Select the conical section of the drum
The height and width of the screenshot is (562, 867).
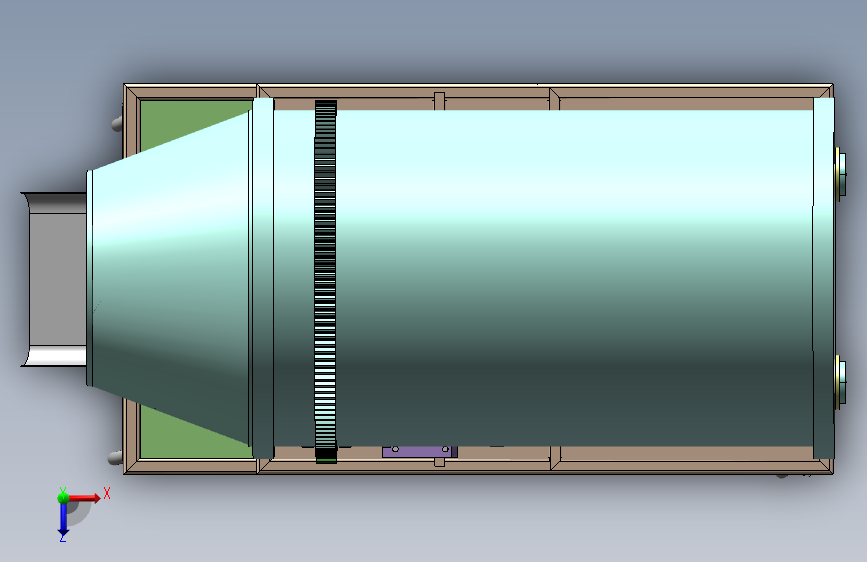[x=170, y=278]
